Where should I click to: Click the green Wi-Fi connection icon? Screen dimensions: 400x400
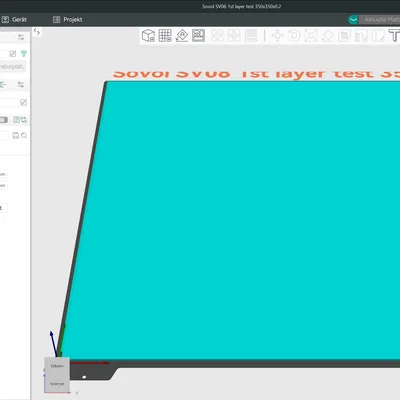tap(23, 53)
